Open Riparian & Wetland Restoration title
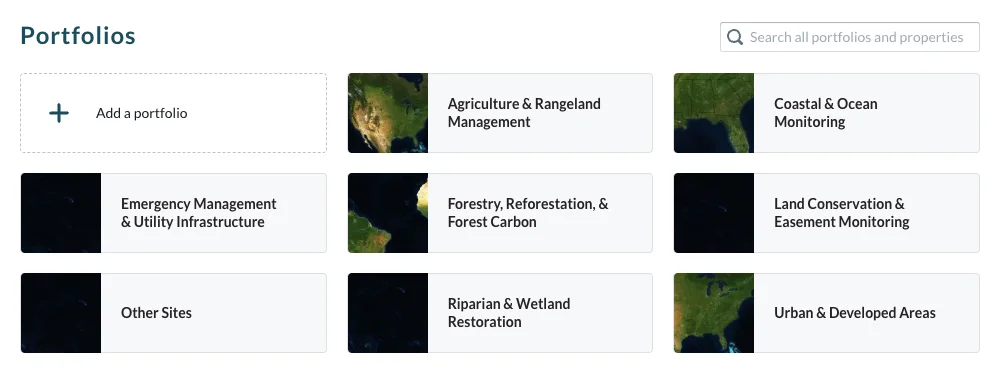Viewport: 1005px width, 371px height. [x=509, y=313]
